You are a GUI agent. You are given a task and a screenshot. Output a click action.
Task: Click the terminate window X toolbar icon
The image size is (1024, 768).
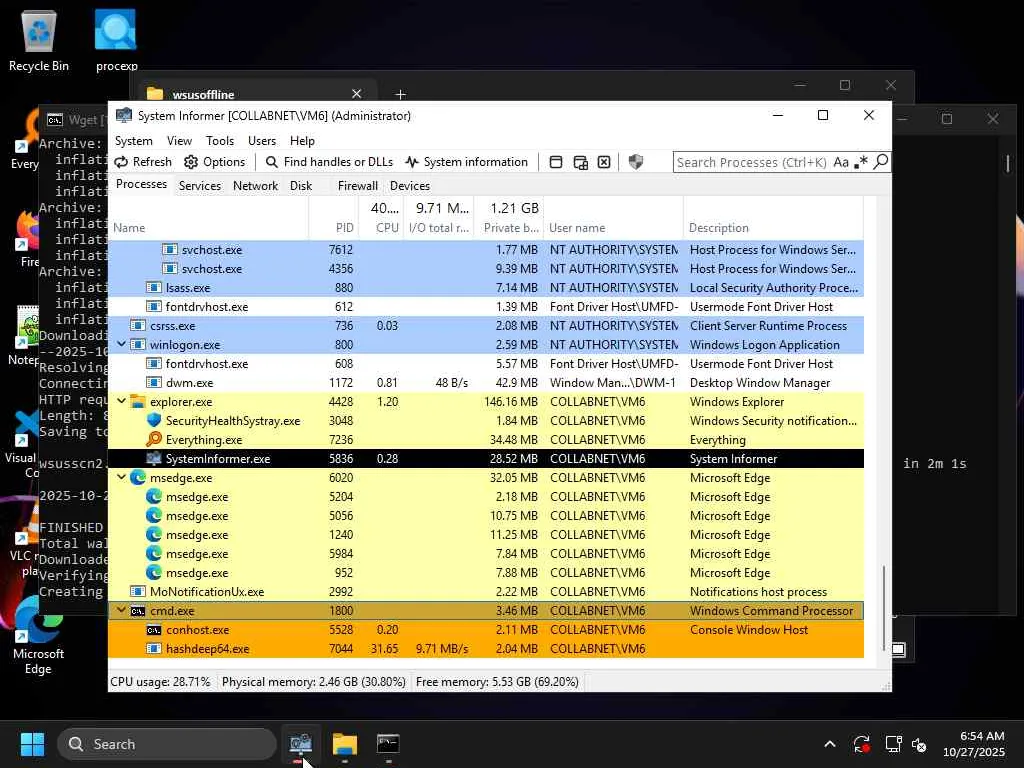pos(604,162)
